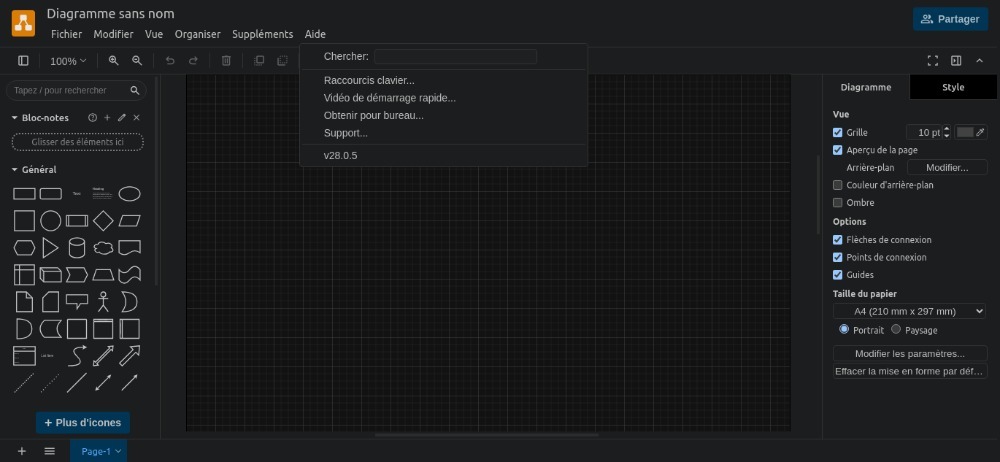Click the fullscreen icon in toolbar

(933, 61)
